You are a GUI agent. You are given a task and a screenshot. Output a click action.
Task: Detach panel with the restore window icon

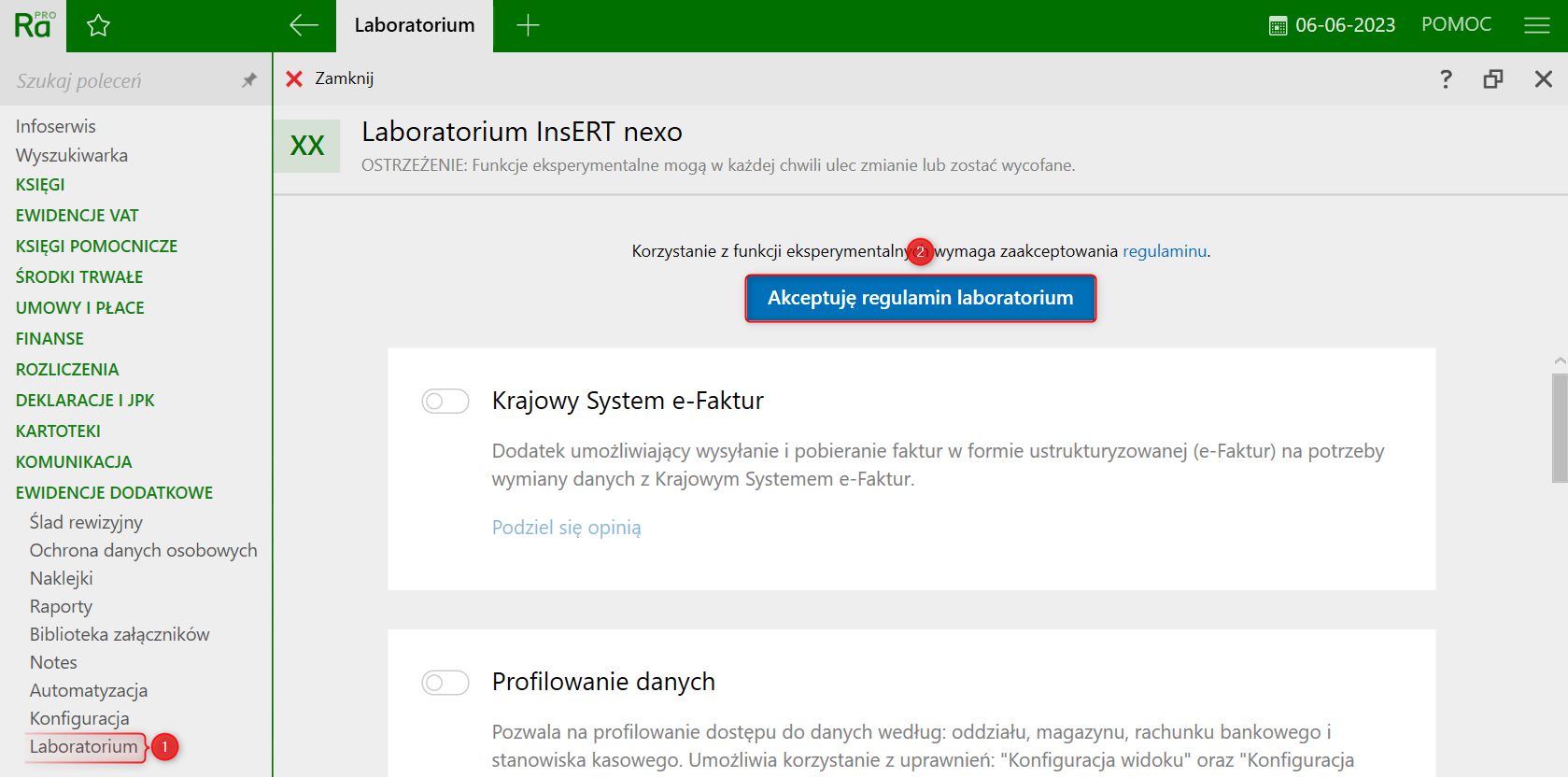point(1493,78)
